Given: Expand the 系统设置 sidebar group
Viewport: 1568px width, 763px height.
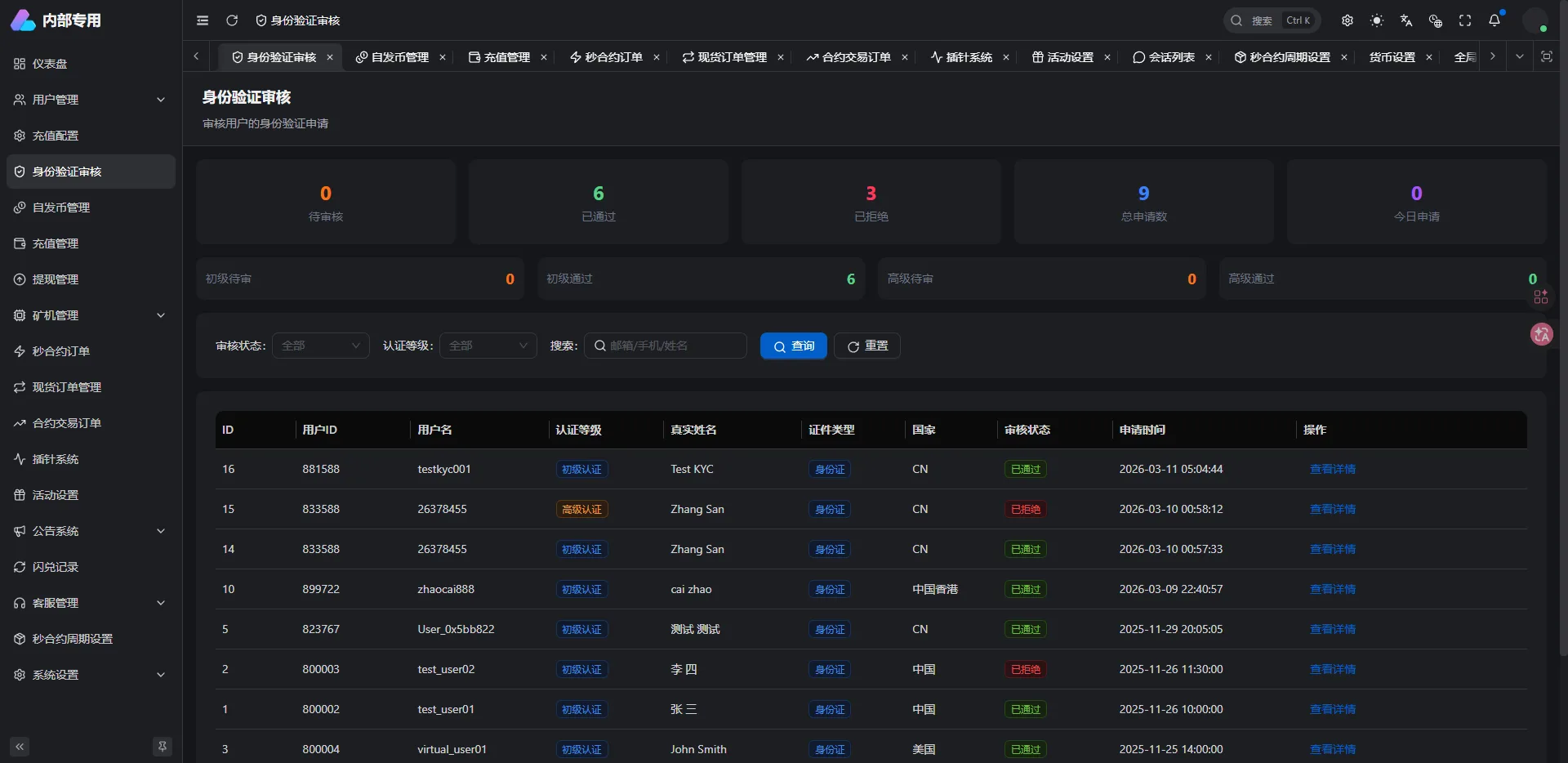Looking at the screenshot, I should click(91, 675).
